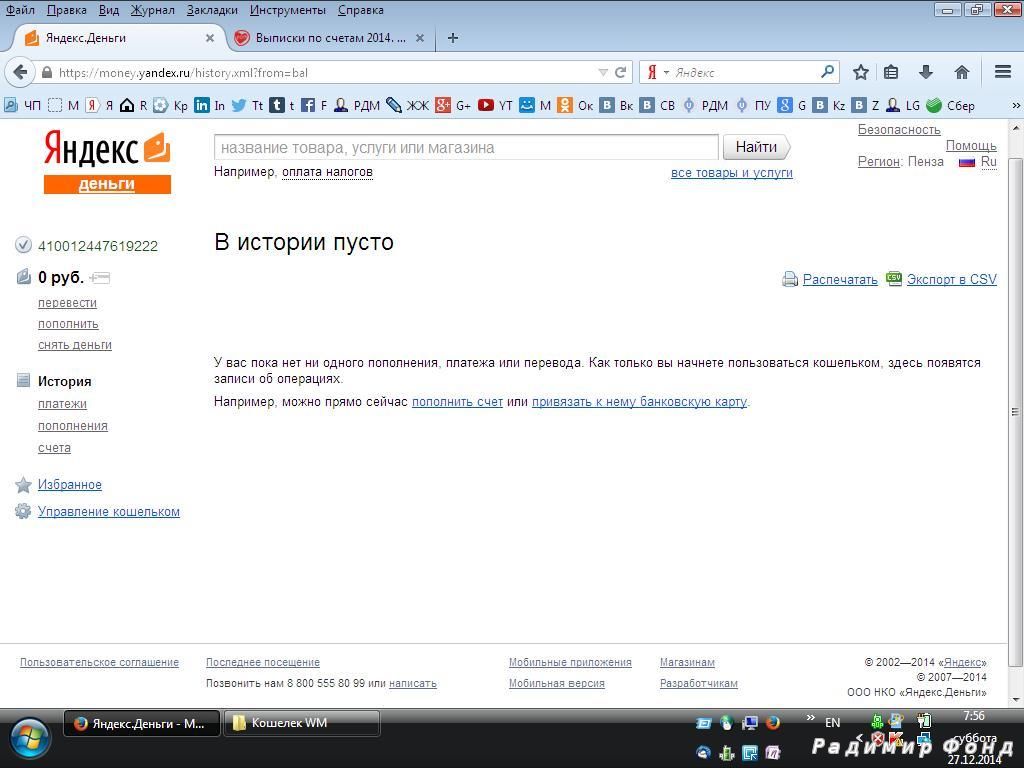
Task: Open the Odnoklassniki 'Ок' bookmark
Action: pos(575,105)
